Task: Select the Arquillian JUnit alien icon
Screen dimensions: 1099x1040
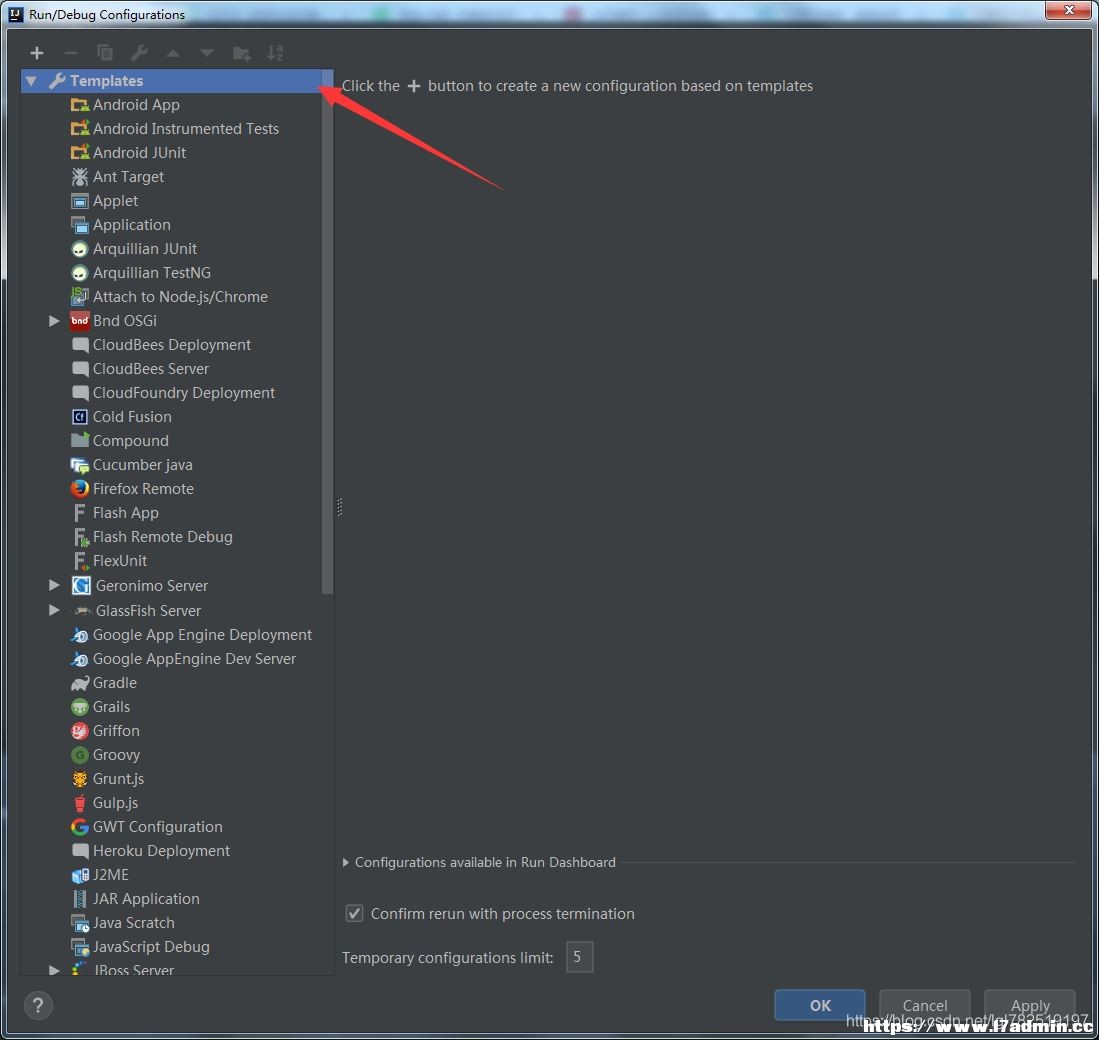Action: click(x=80, y=249)
